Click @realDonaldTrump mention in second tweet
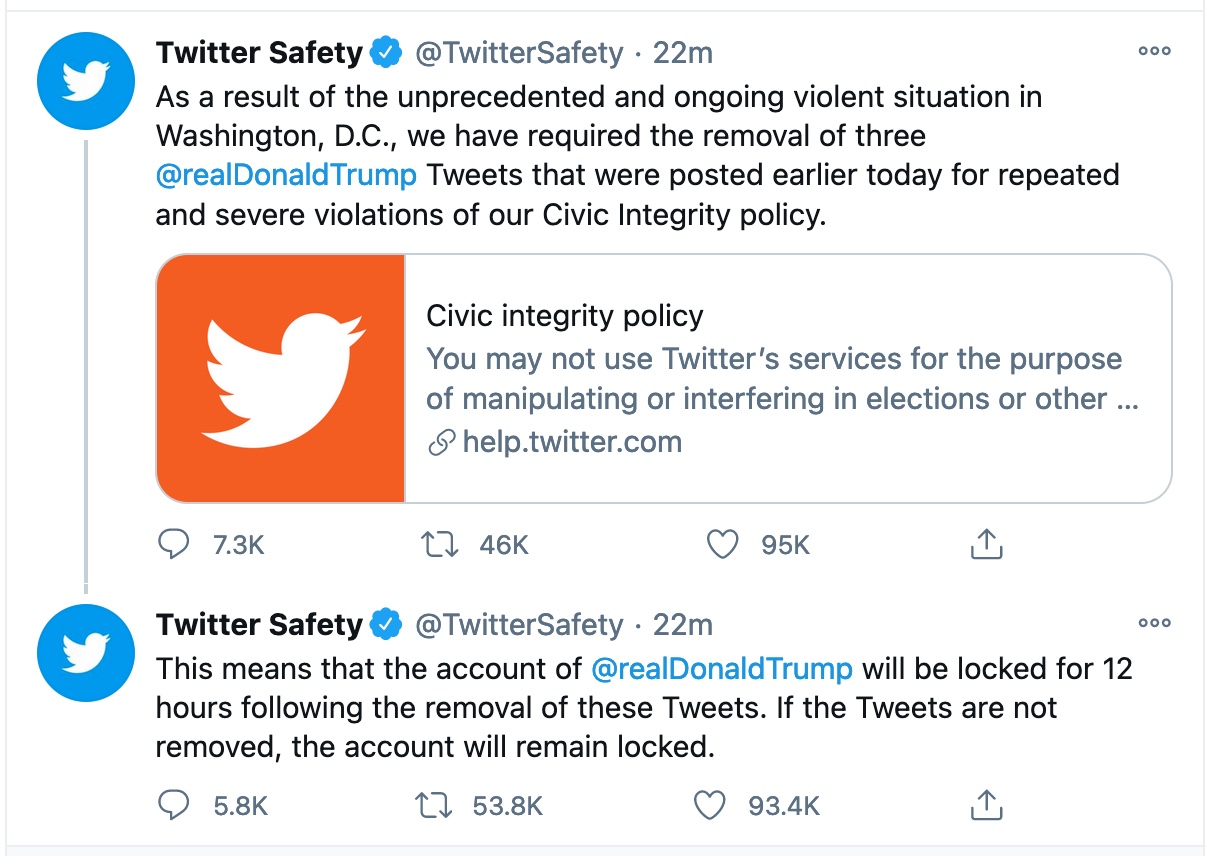1224x856 pixels. (722, 668)
